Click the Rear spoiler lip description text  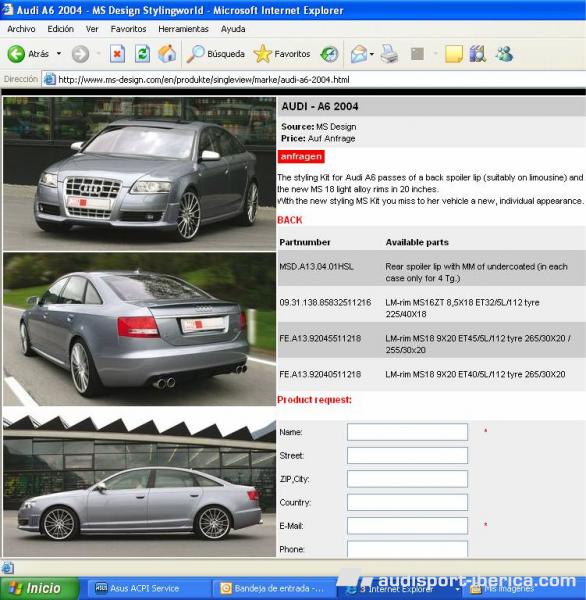[477, 272]
